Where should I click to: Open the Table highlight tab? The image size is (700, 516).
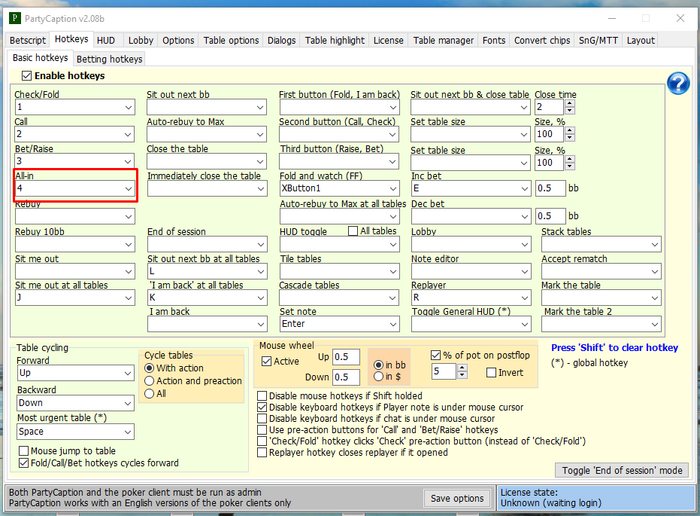click(335, 40)
